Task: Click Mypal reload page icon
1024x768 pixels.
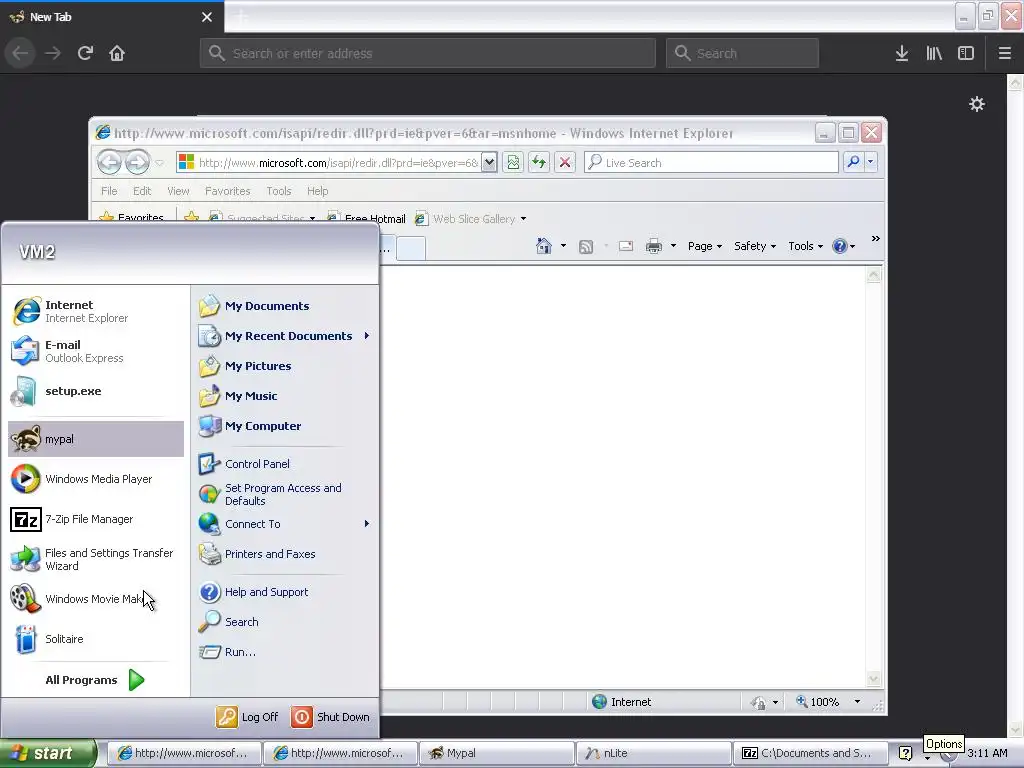Action: click(x=85, y=53)
